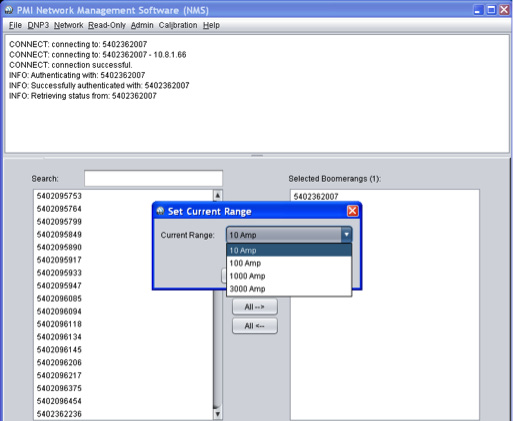The width and height of the screenshot is (513, 421).
Task: Click log line 'INFO: Authenticating with: 5402362007'
Action: click(77, 75)
